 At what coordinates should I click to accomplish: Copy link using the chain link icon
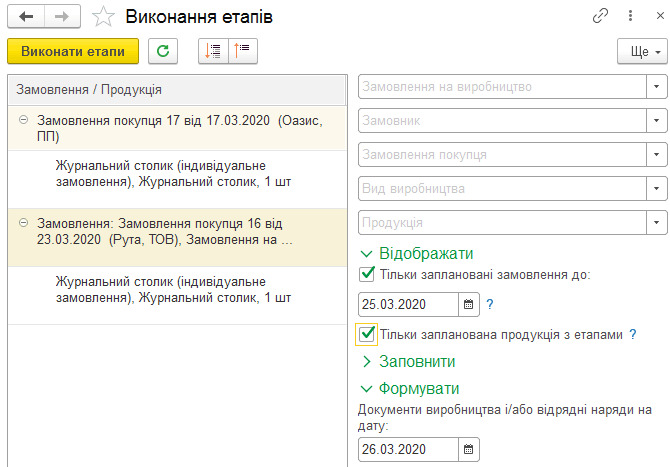coord(600,16)
